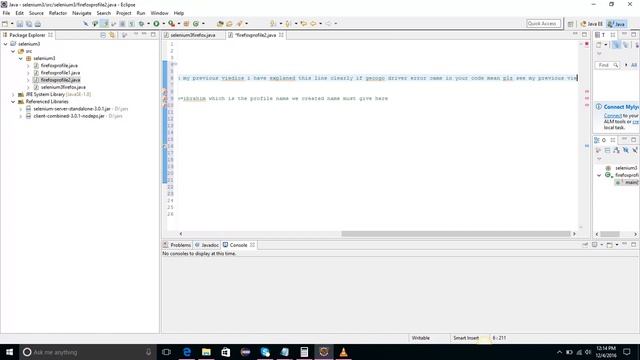Switch to the selenium3firefox.java editor tab

pyautogui.click(x=193, y=35)
